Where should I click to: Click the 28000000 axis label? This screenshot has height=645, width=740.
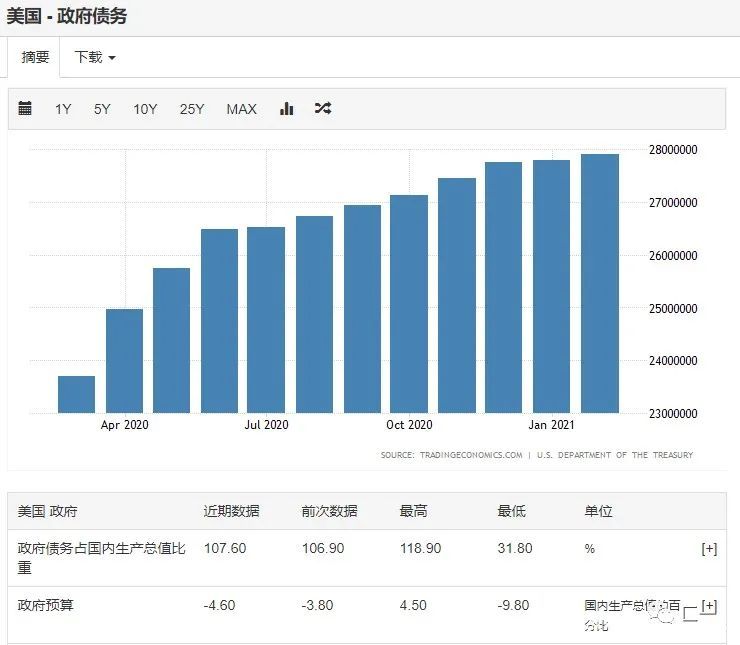tap(673, 150)
